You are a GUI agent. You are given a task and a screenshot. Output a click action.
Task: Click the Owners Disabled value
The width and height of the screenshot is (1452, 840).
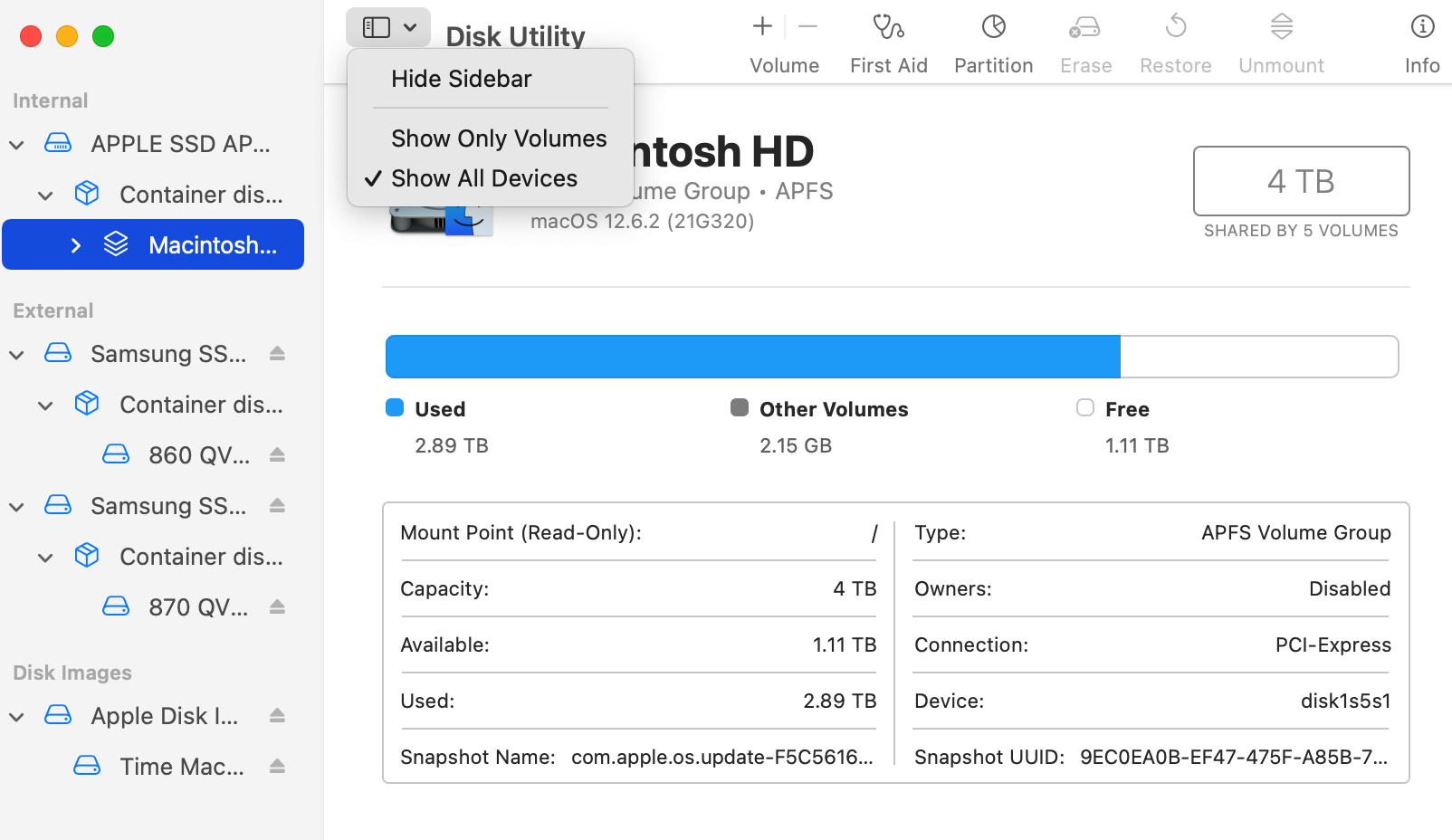tap(1349, 588)
